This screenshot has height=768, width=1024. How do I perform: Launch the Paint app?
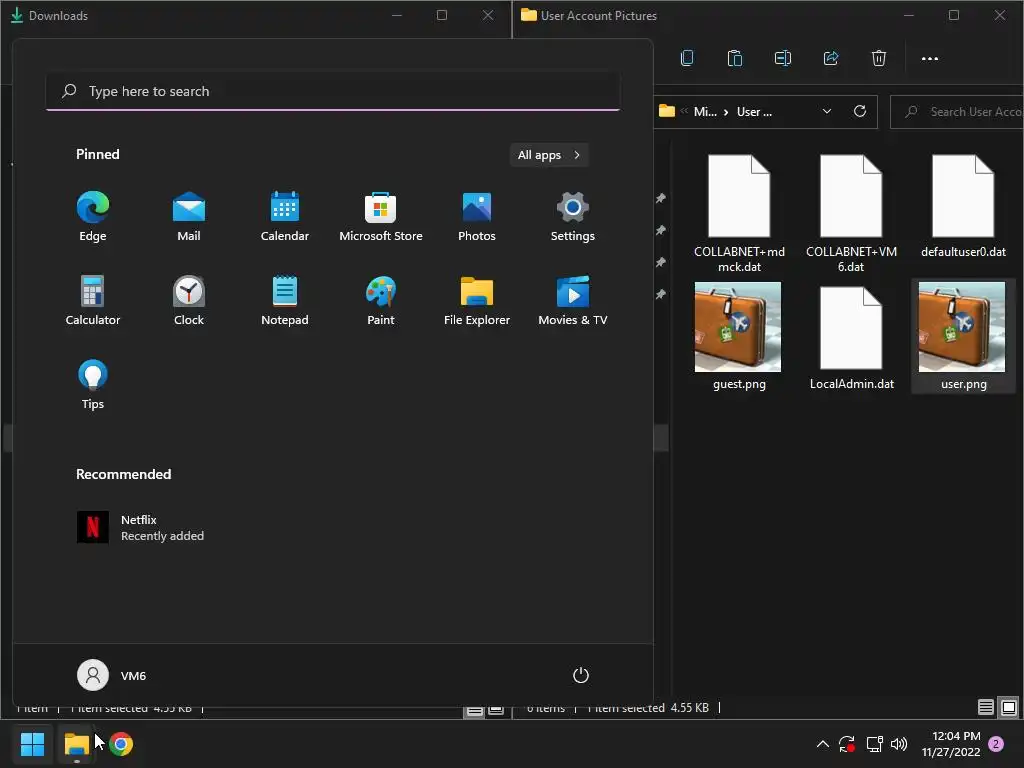coord(381,300)
